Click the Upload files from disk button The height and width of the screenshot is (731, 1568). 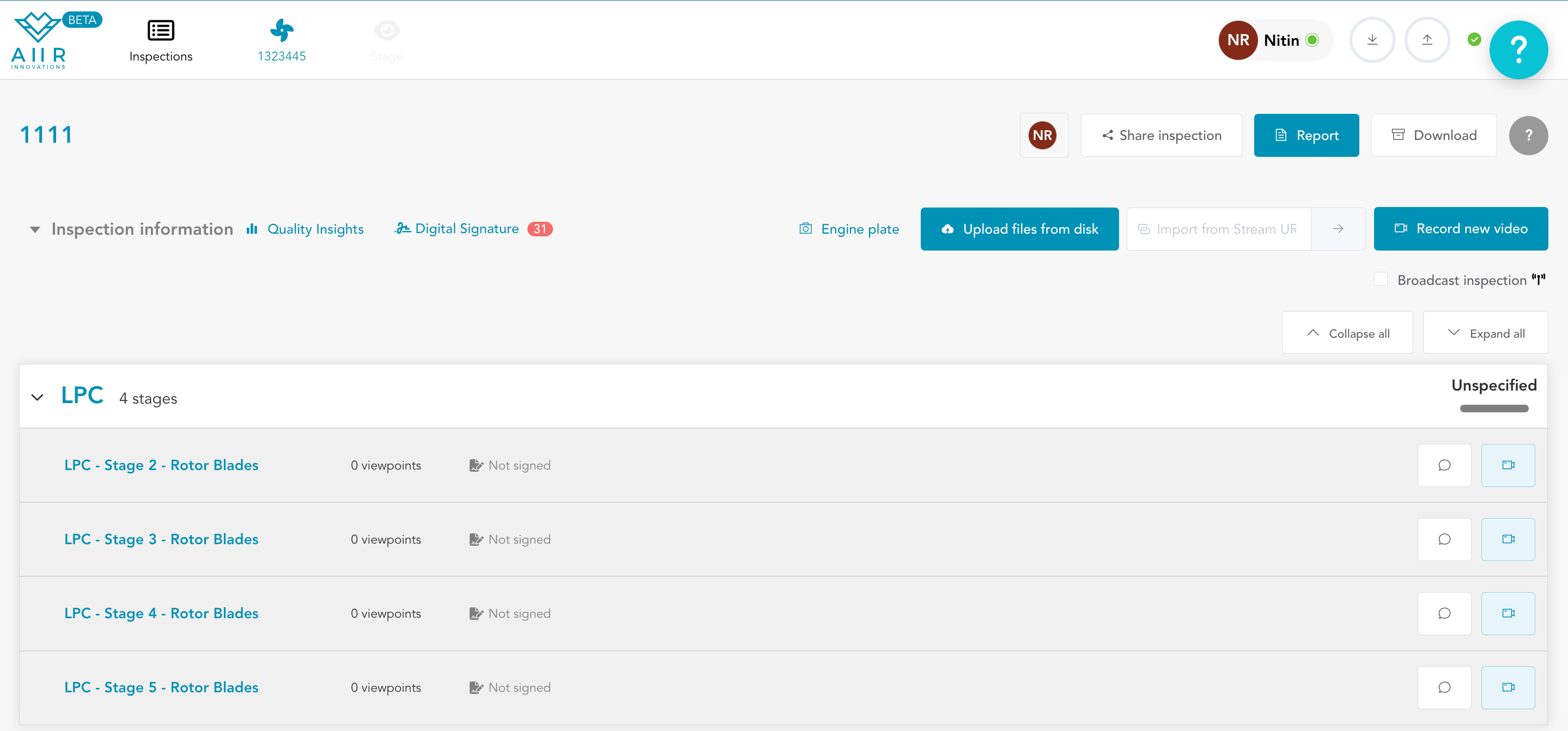point(1018,229)
